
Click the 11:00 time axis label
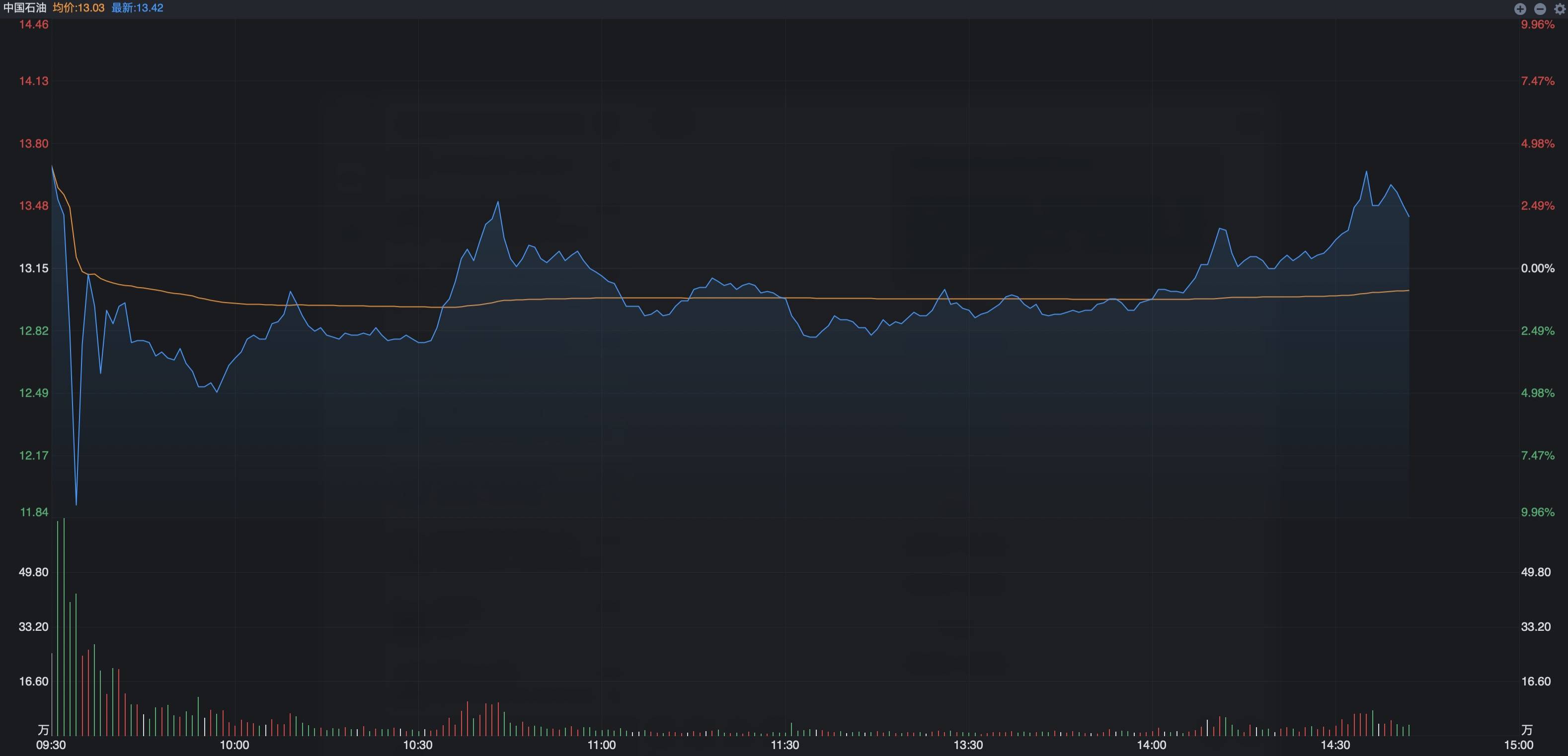pos(601,745)
